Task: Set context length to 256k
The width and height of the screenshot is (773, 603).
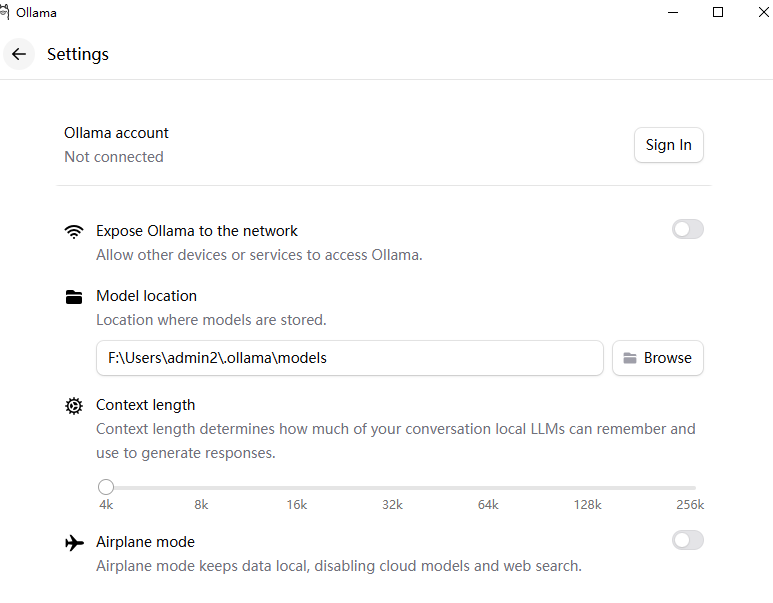Action: tap(690, 505)
